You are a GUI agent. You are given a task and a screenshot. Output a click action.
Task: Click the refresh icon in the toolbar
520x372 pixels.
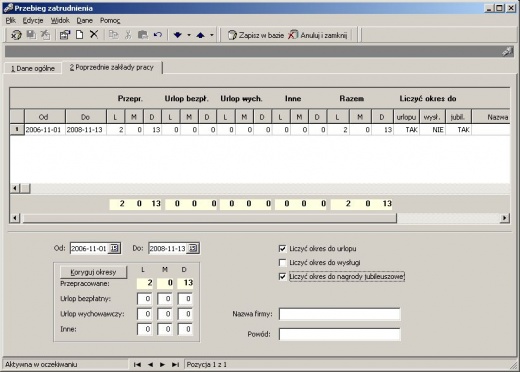click(x=16, y=35)
